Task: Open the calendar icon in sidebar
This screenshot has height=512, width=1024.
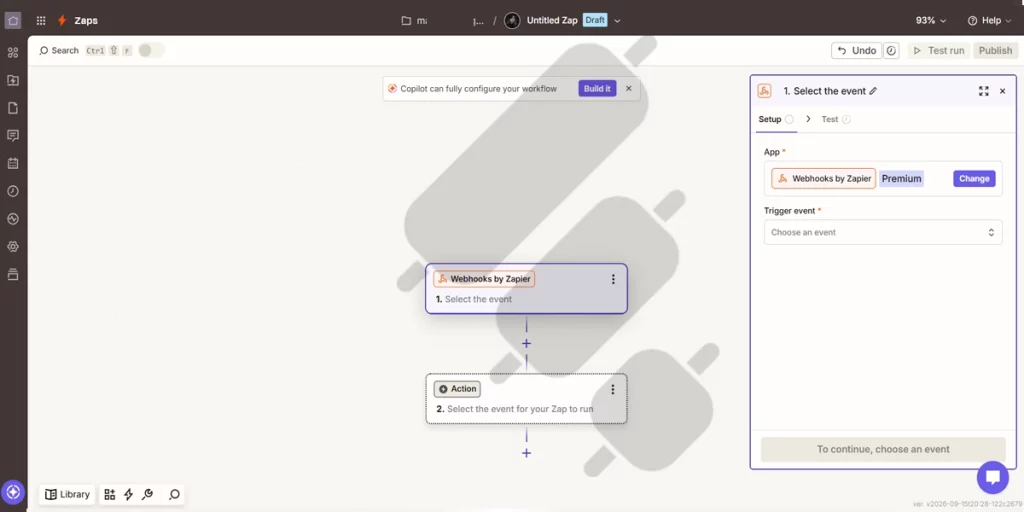Action: click(x=13, y=163)
